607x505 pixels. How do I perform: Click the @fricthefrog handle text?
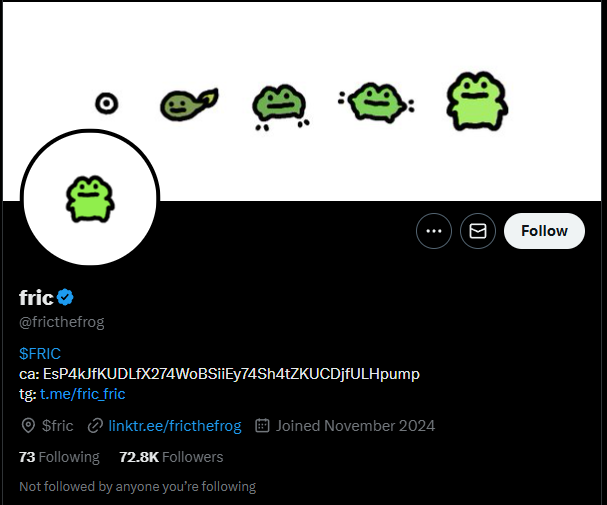coord(62,322)
